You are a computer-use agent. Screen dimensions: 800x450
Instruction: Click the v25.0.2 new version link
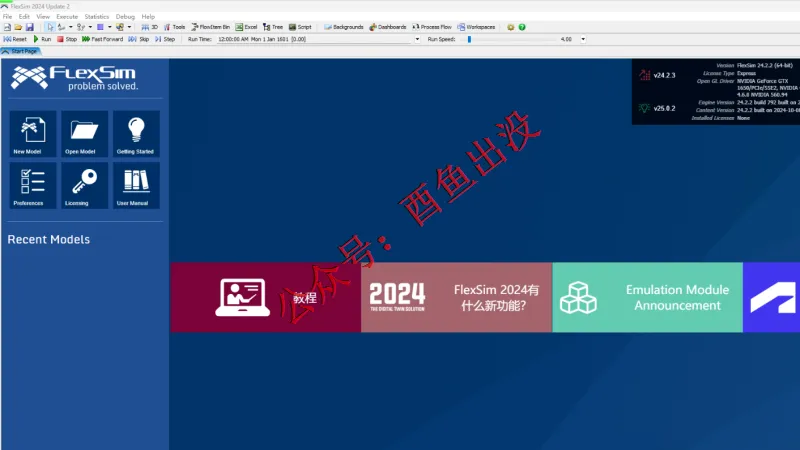click(x=664, y=109)
